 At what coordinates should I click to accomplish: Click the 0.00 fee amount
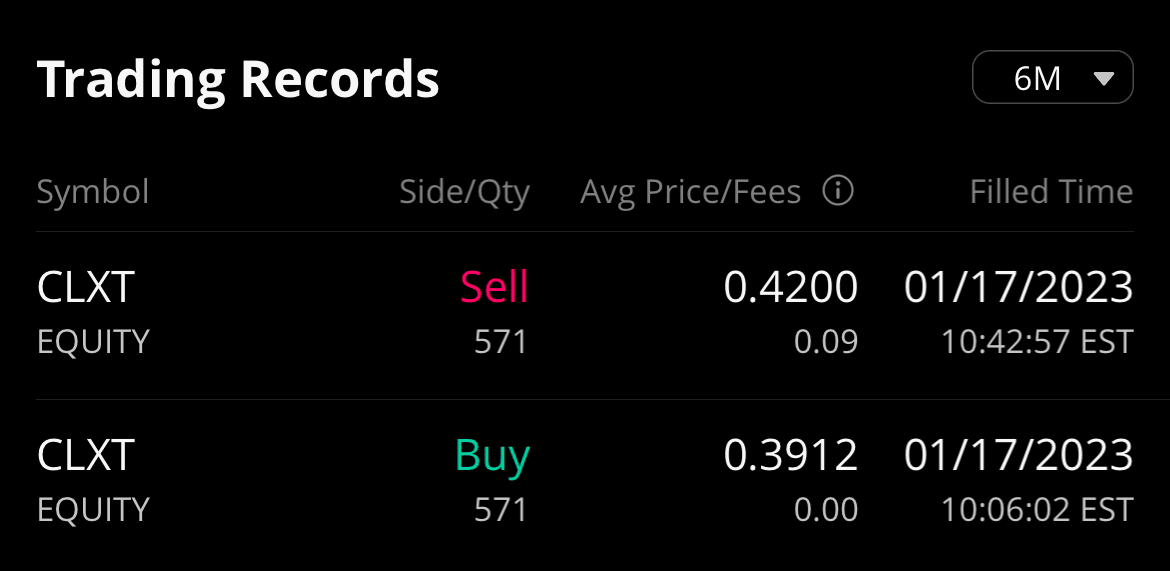coord(826,510)
